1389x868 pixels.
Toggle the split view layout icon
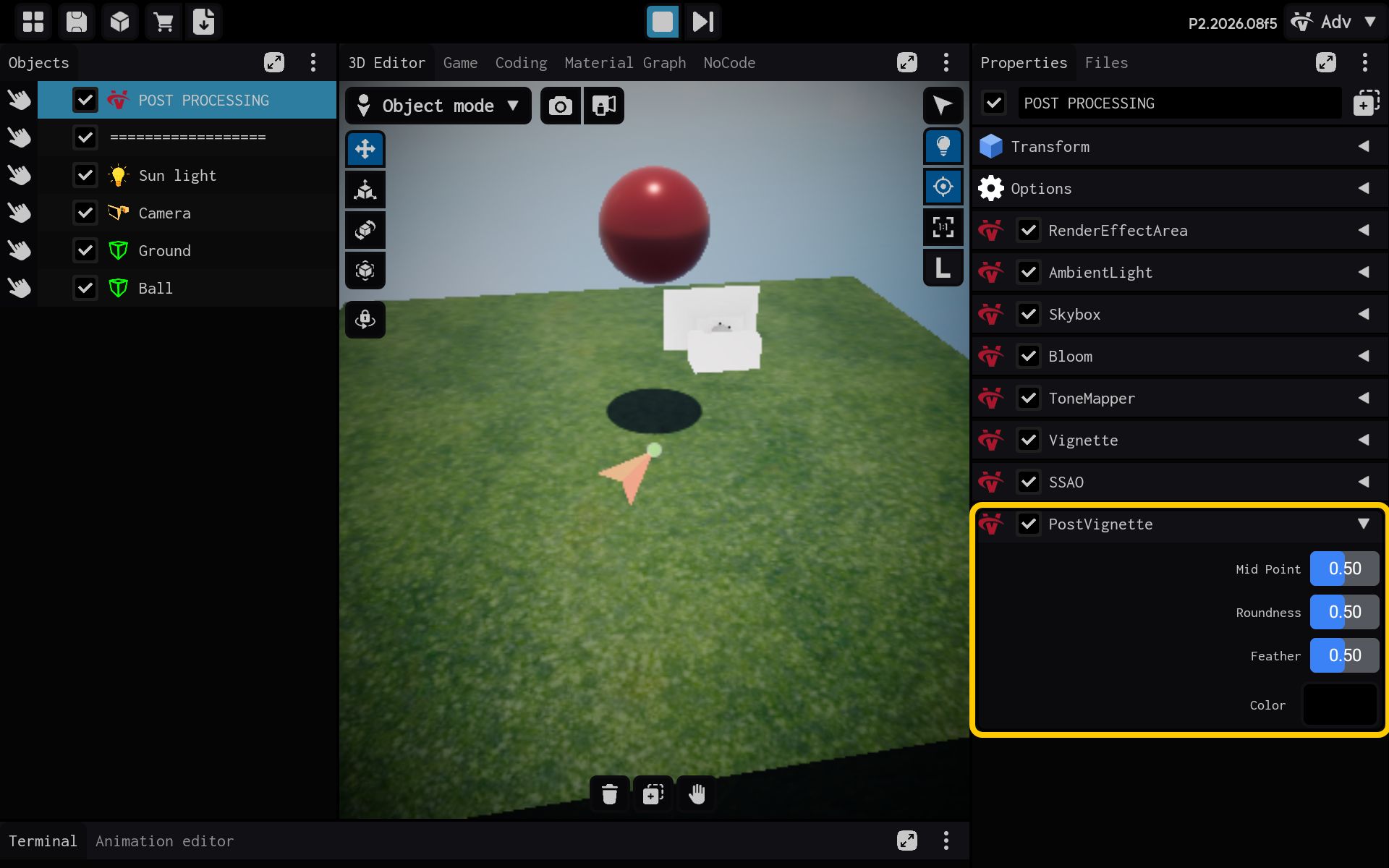coord(604,106)
